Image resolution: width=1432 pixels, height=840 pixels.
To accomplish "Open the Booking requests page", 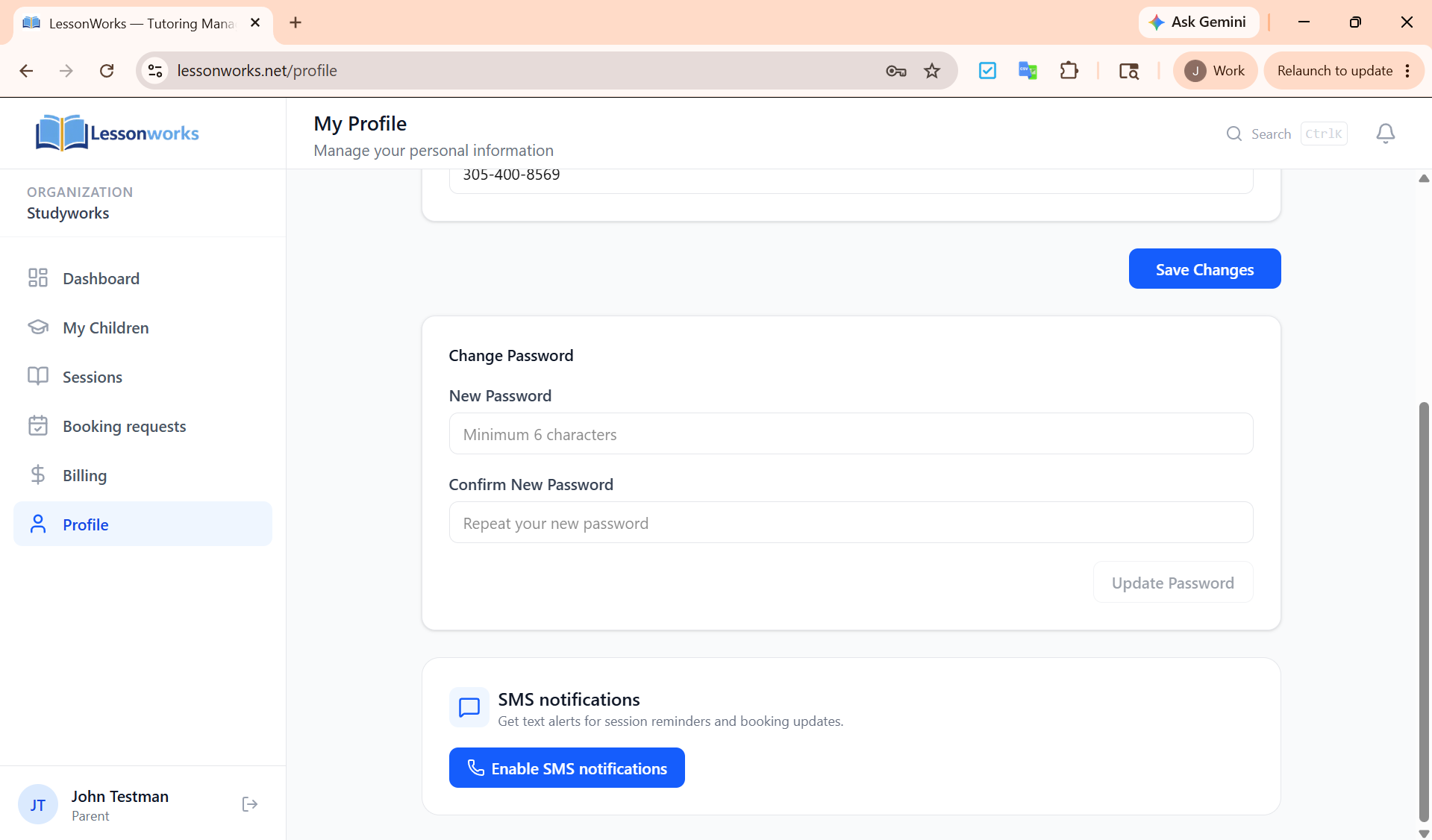I will tap(143, 426).
